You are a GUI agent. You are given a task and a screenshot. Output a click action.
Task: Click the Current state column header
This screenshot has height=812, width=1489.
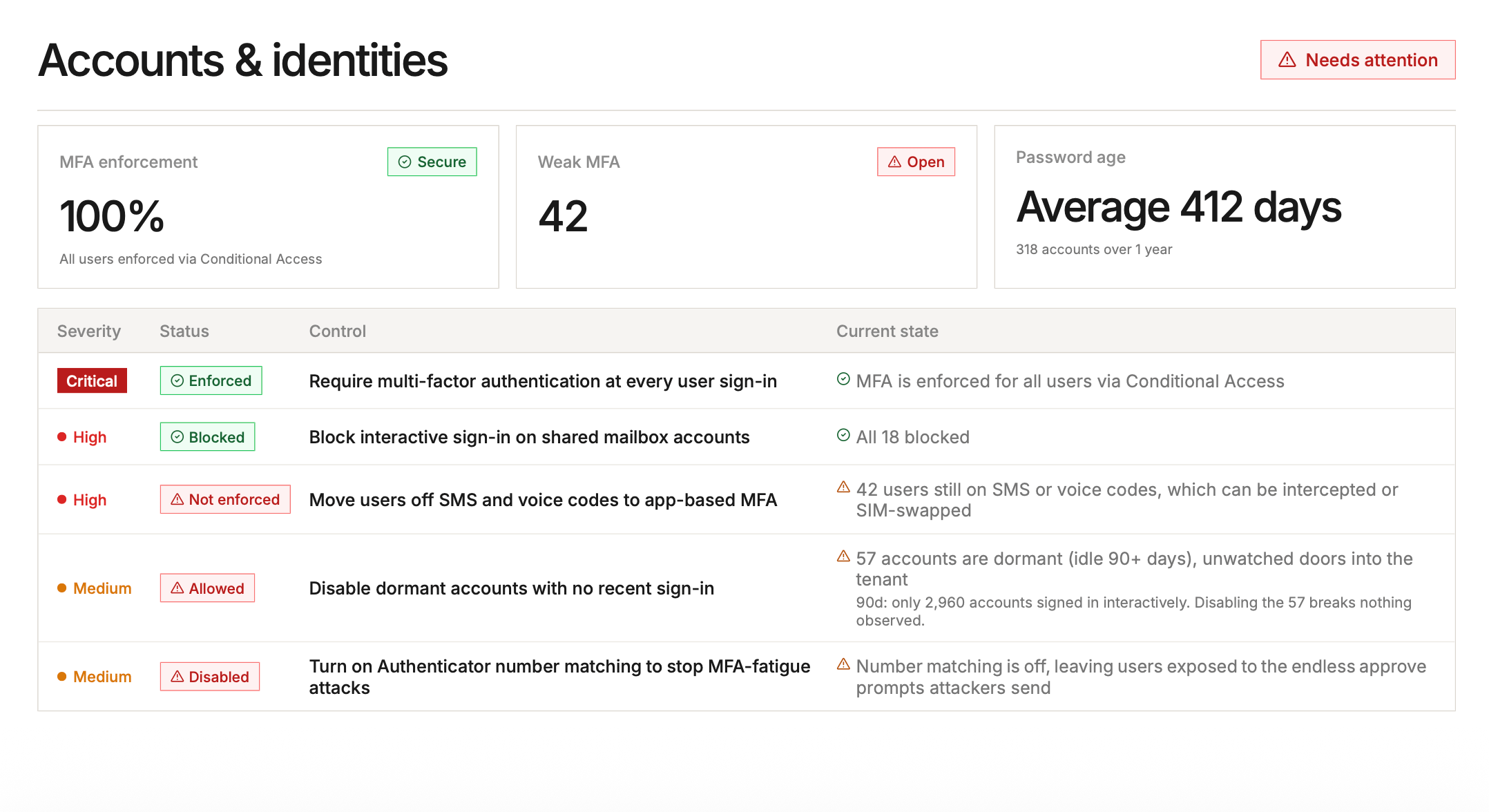pyautogui.click(x=887, y=331)
